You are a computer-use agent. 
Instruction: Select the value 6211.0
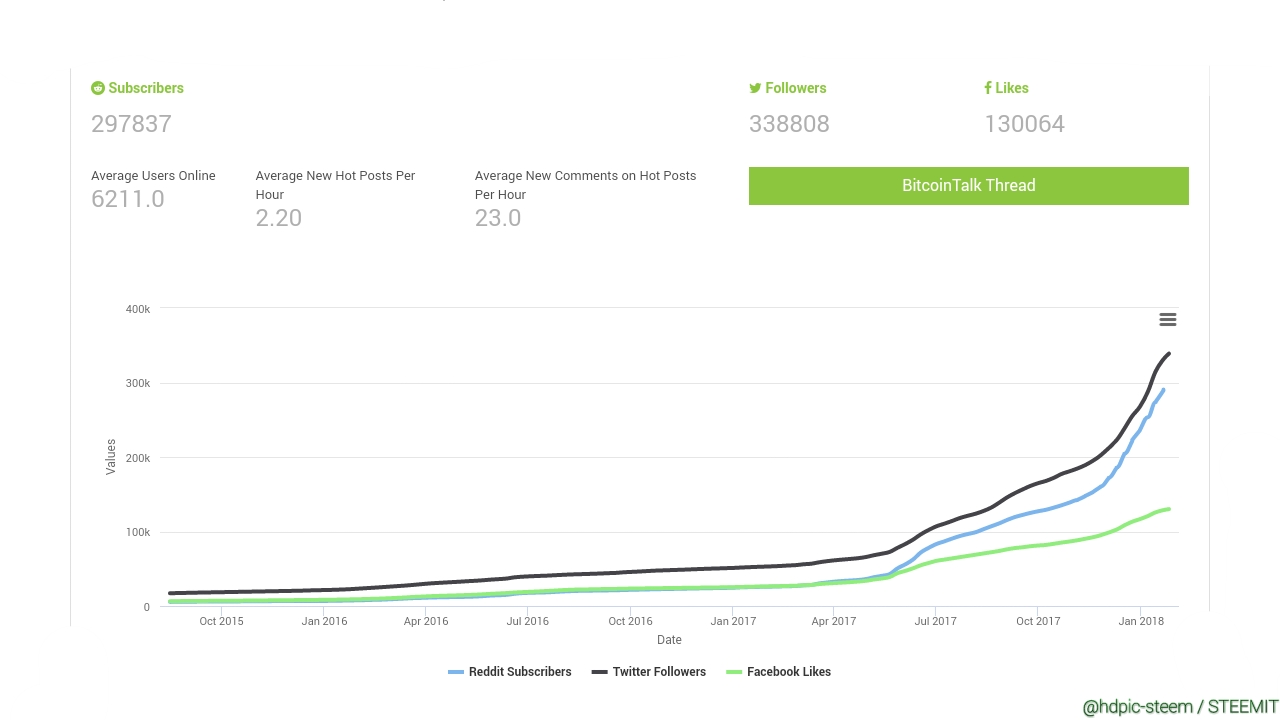128,199
